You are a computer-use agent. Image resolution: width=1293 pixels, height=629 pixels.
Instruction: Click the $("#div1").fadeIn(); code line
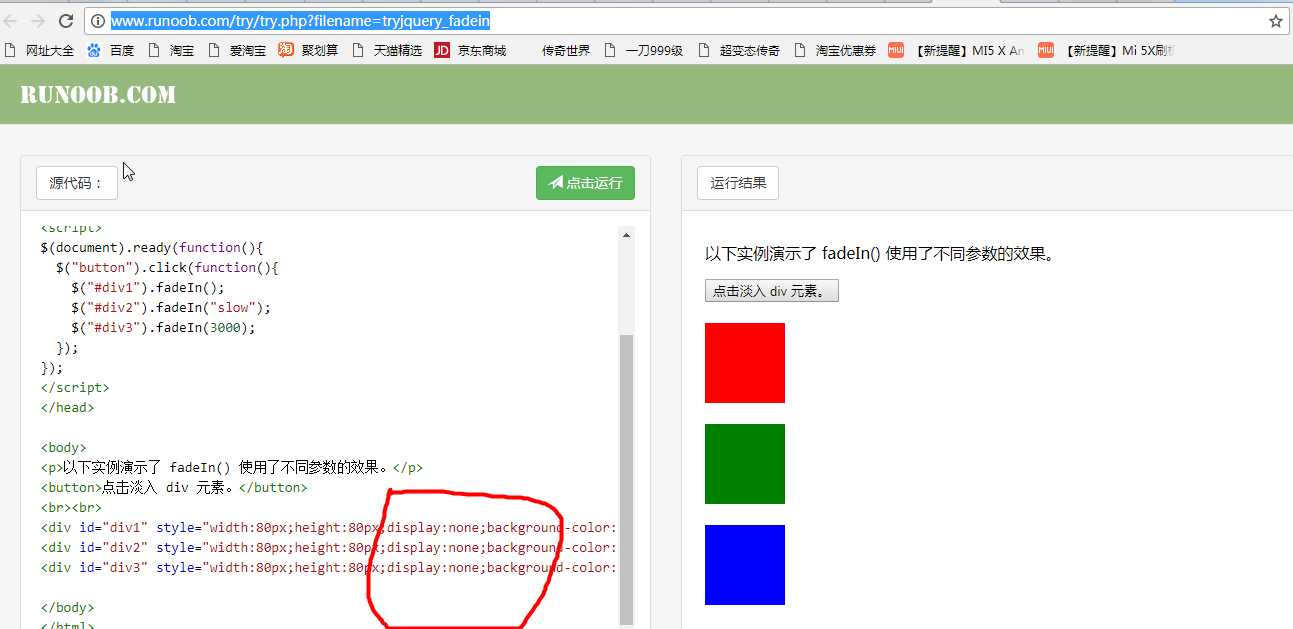coord(148,287)
